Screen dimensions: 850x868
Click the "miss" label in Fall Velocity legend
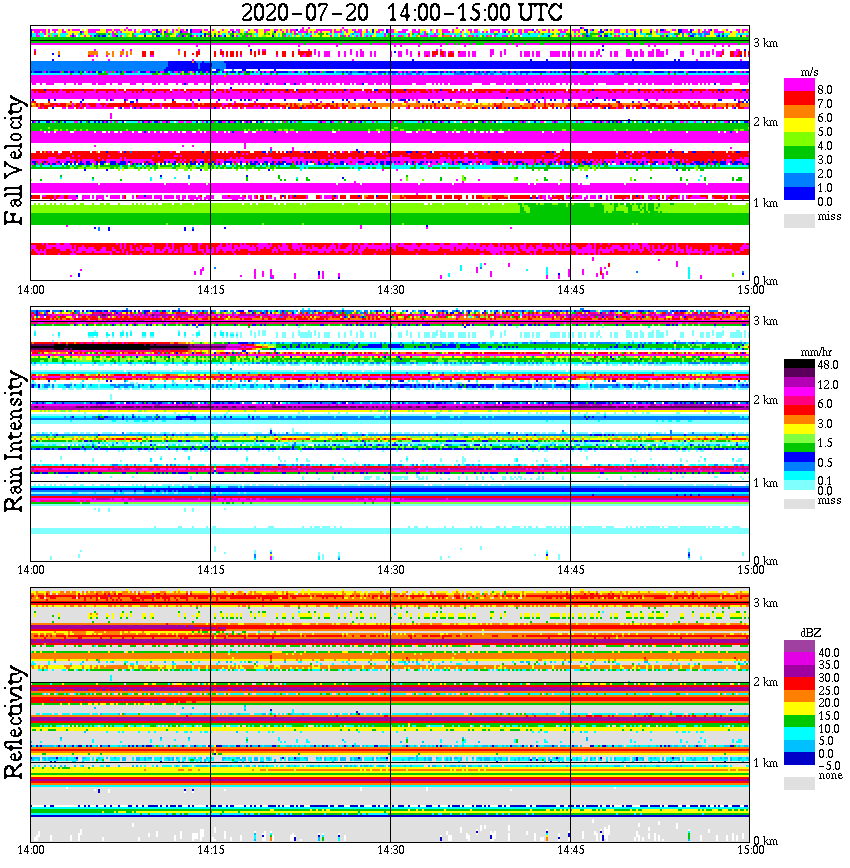tap(829, 216)
